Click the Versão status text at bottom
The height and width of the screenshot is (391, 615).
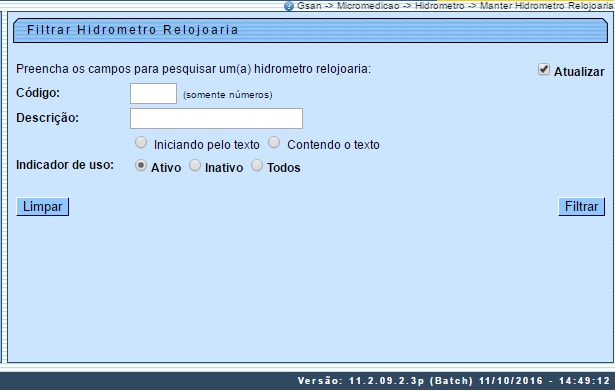pos(454,381)
